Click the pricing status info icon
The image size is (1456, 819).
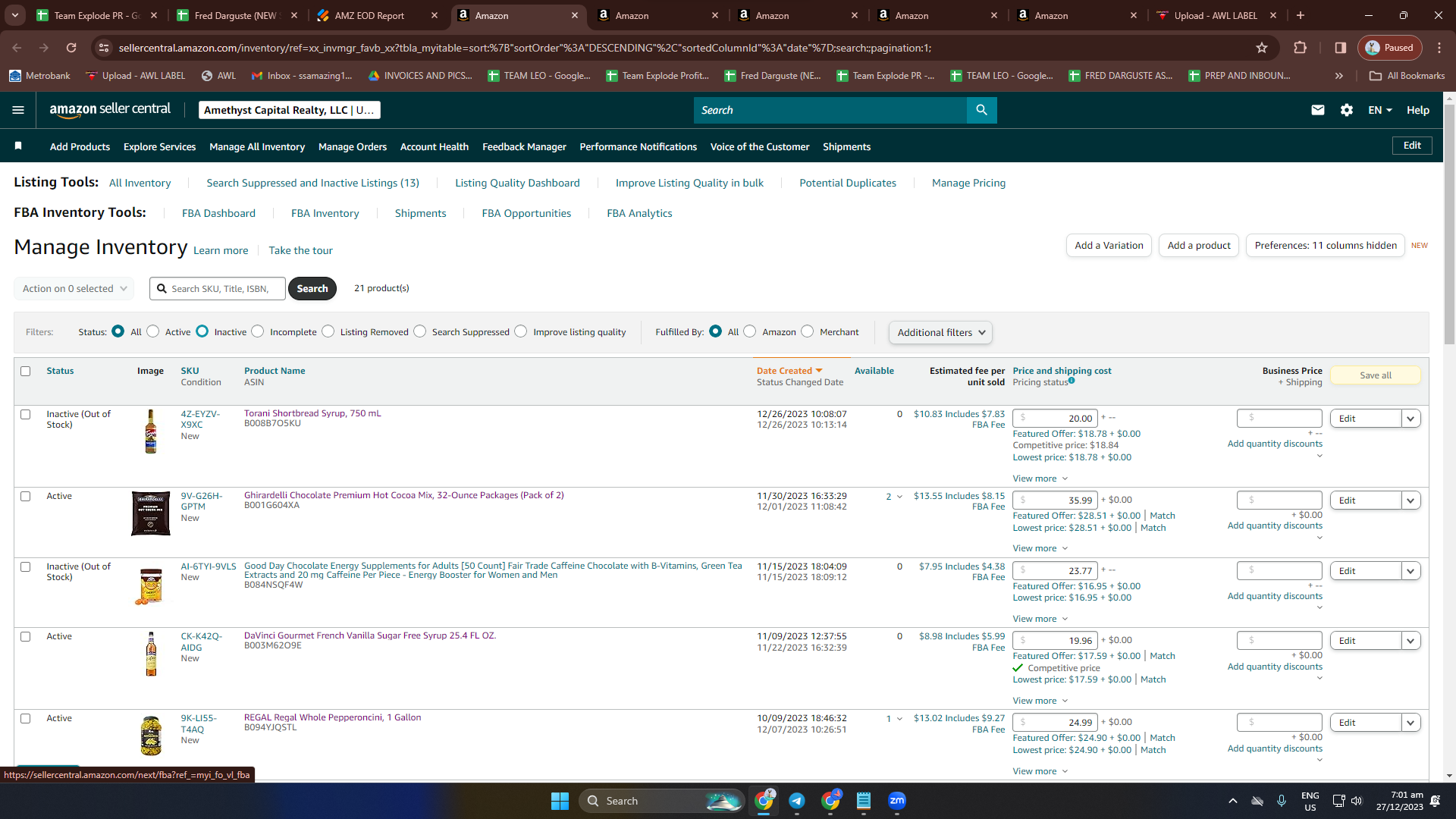1072,381
